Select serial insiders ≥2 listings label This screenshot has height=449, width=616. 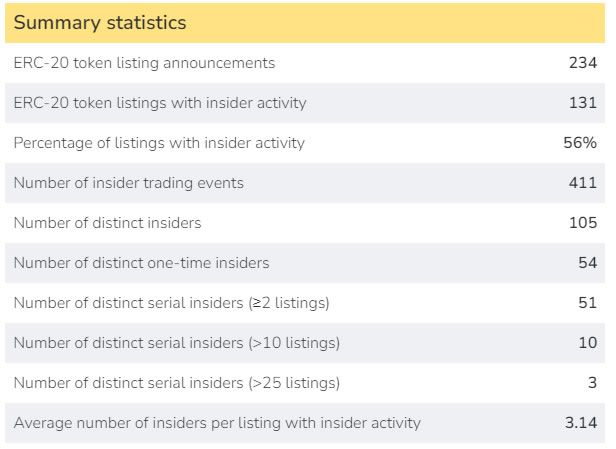(x=171, y=303)
